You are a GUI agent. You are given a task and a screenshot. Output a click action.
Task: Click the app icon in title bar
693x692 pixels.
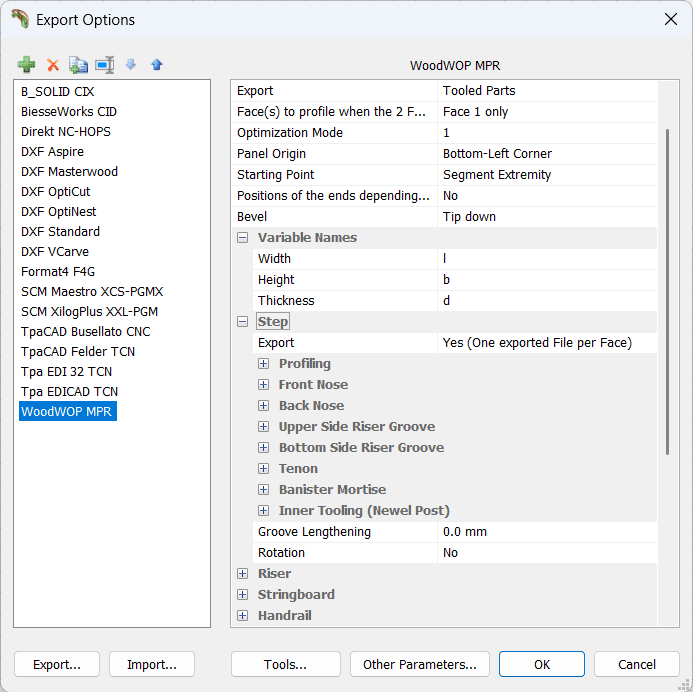(20, 19)
